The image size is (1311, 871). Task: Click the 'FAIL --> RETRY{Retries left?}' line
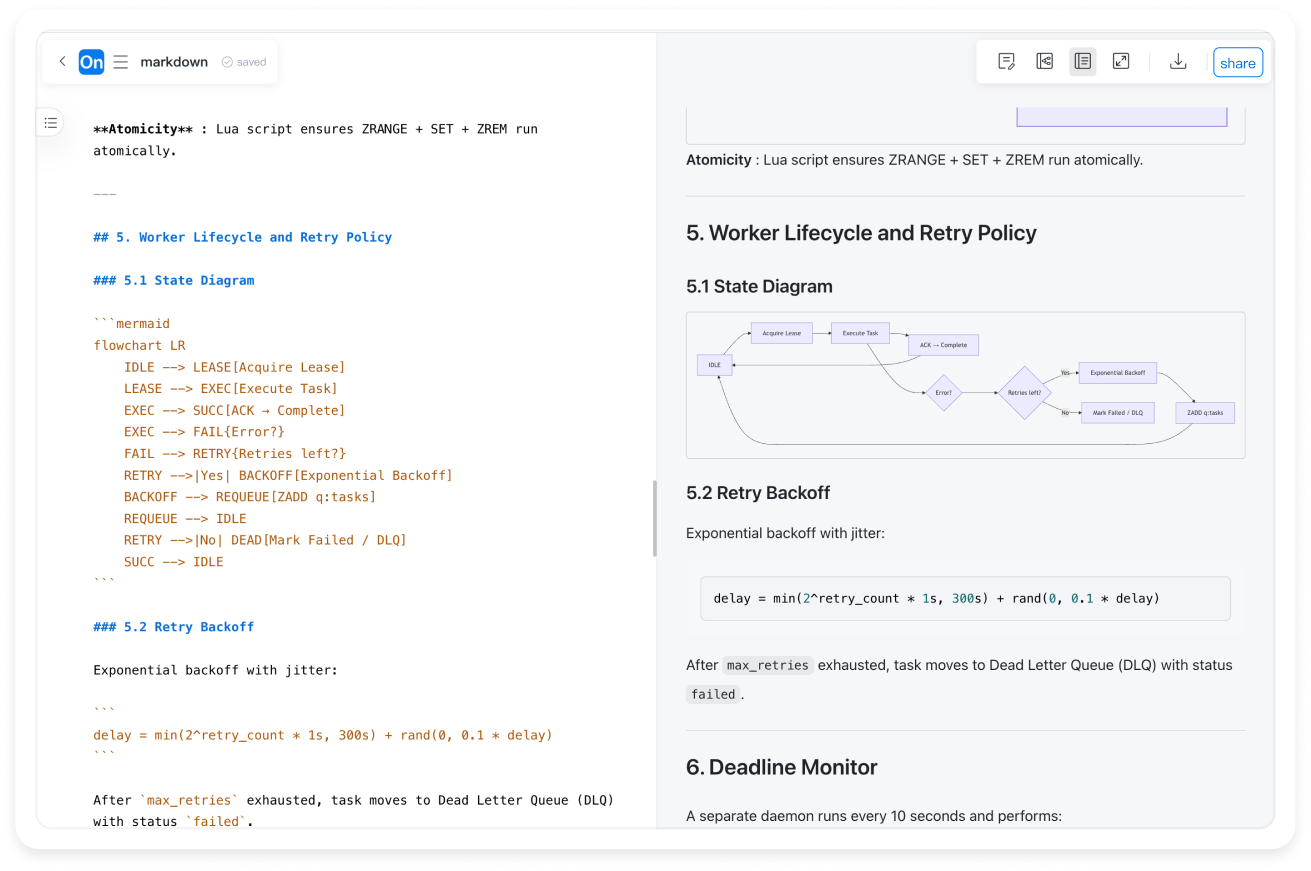click(x=235, y=454)
